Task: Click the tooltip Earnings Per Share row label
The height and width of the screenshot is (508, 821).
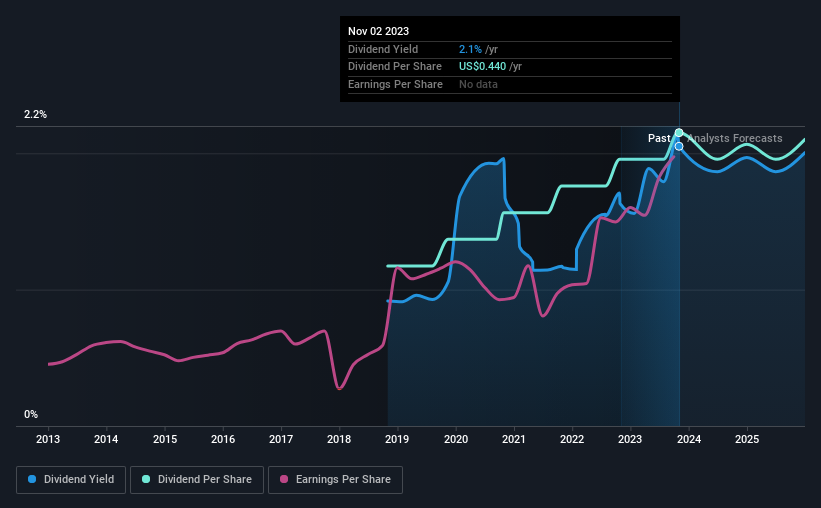Action: tap(395, 84)
